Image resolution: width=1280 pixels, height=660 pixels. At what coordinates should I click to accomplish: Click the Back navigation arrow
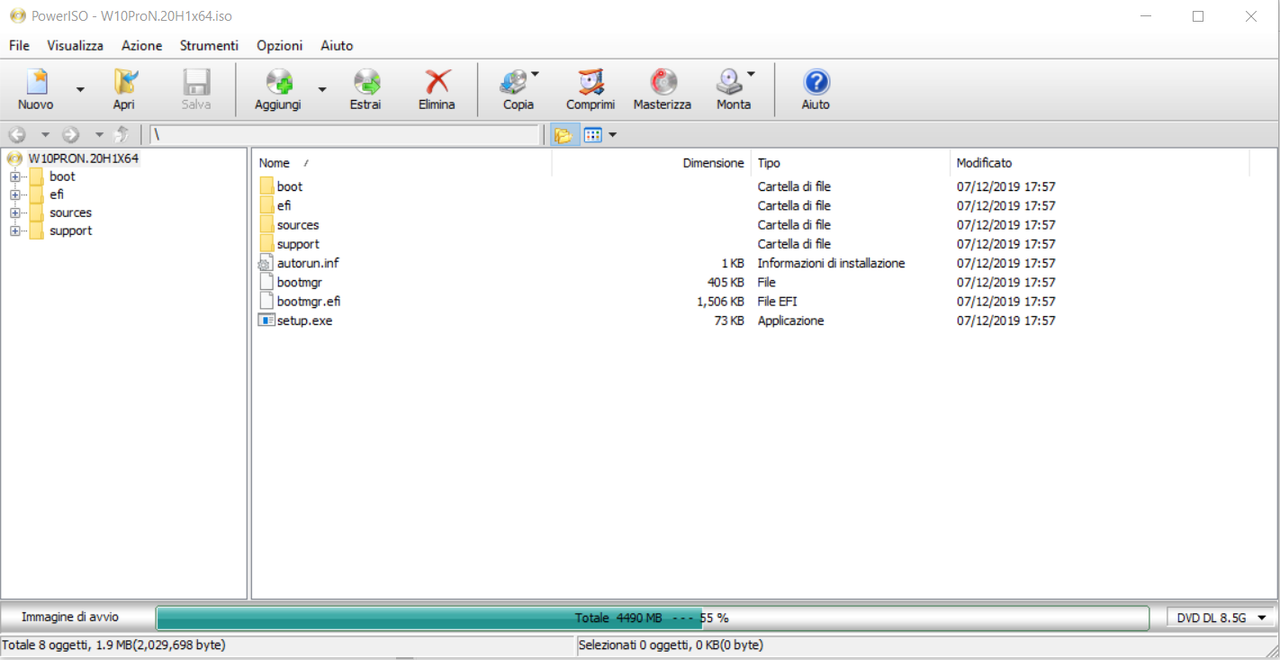click(17, 135)
